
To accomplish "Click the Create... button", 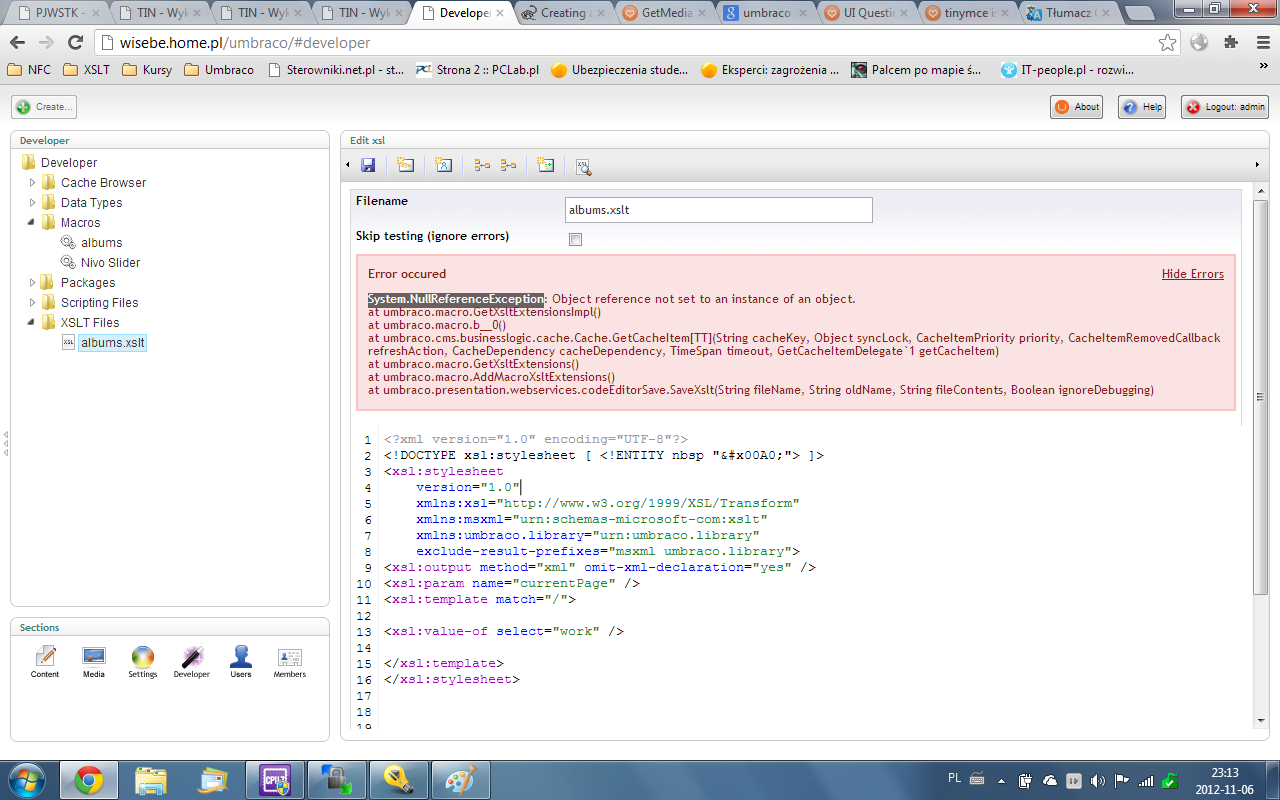I will [44, 107].
